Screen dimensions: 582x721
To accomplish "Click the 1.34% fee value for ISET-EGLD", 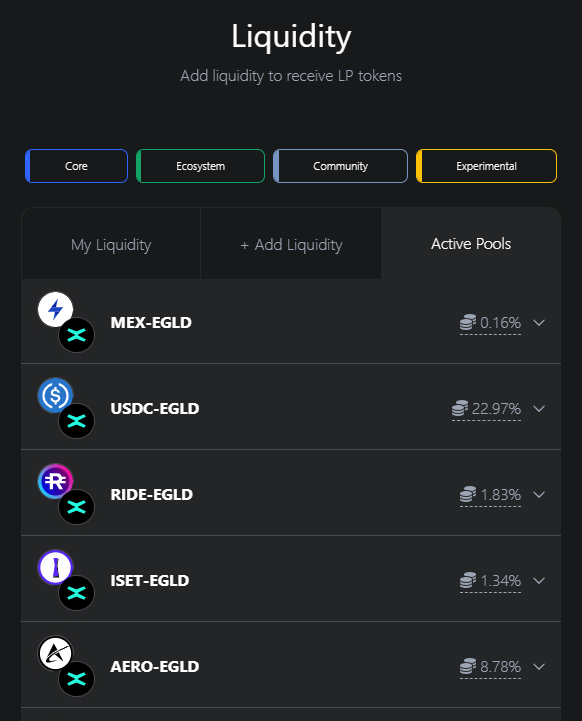I will 501,581.
